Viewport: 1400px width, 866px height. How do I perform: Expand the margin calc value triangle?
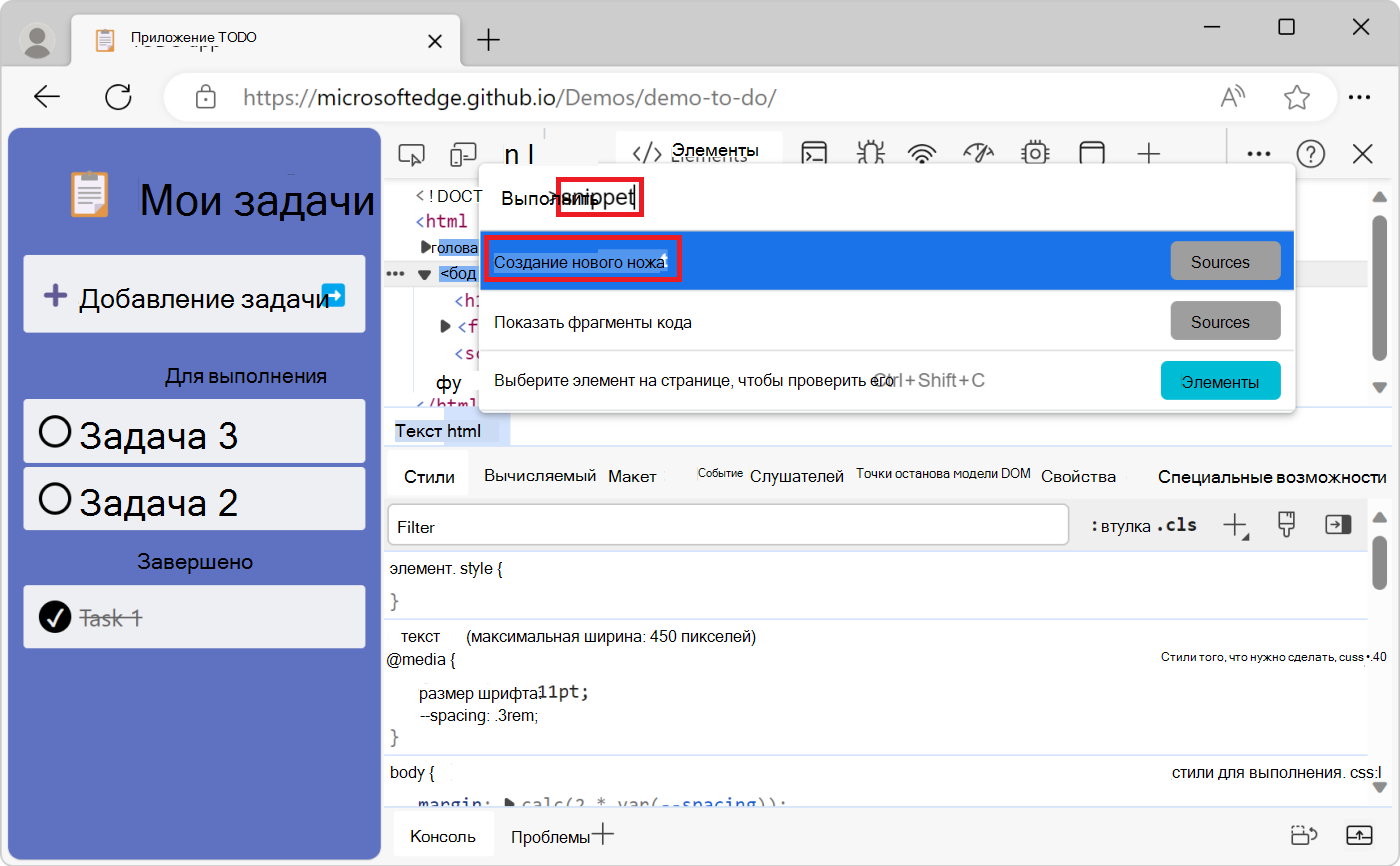click(510, 802)
